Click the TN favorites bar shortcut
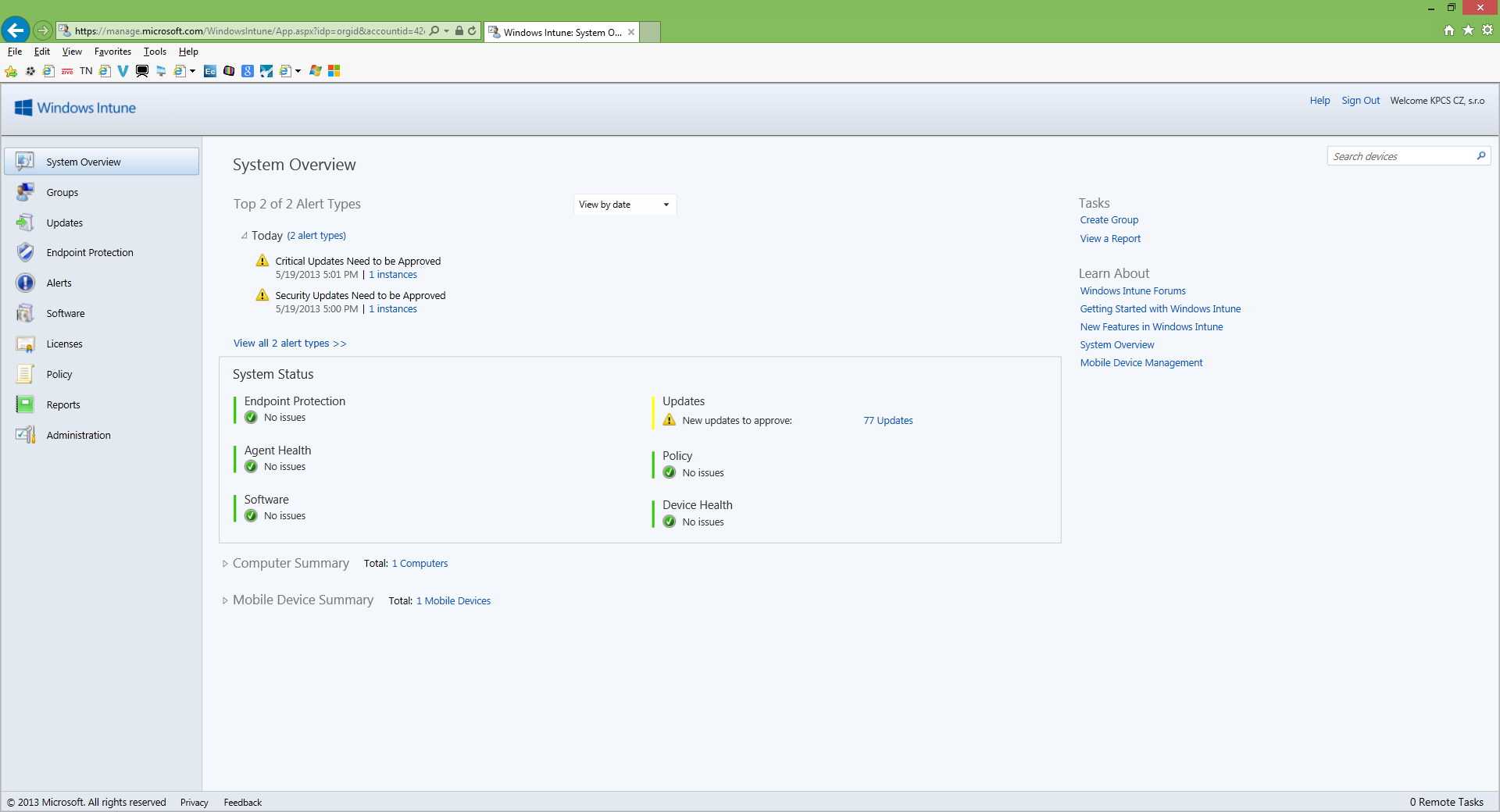1500x812 pixels. (86, 71)
